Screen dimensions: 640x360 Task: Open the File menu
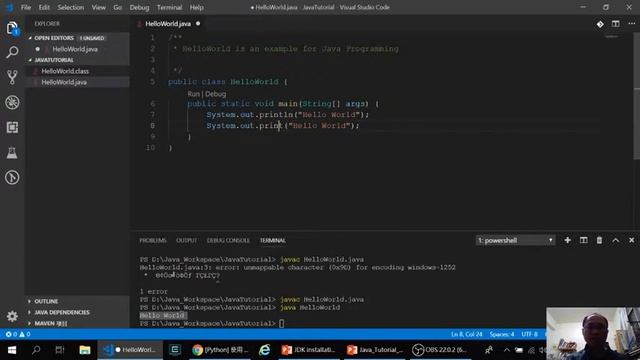tap(26, 7)
